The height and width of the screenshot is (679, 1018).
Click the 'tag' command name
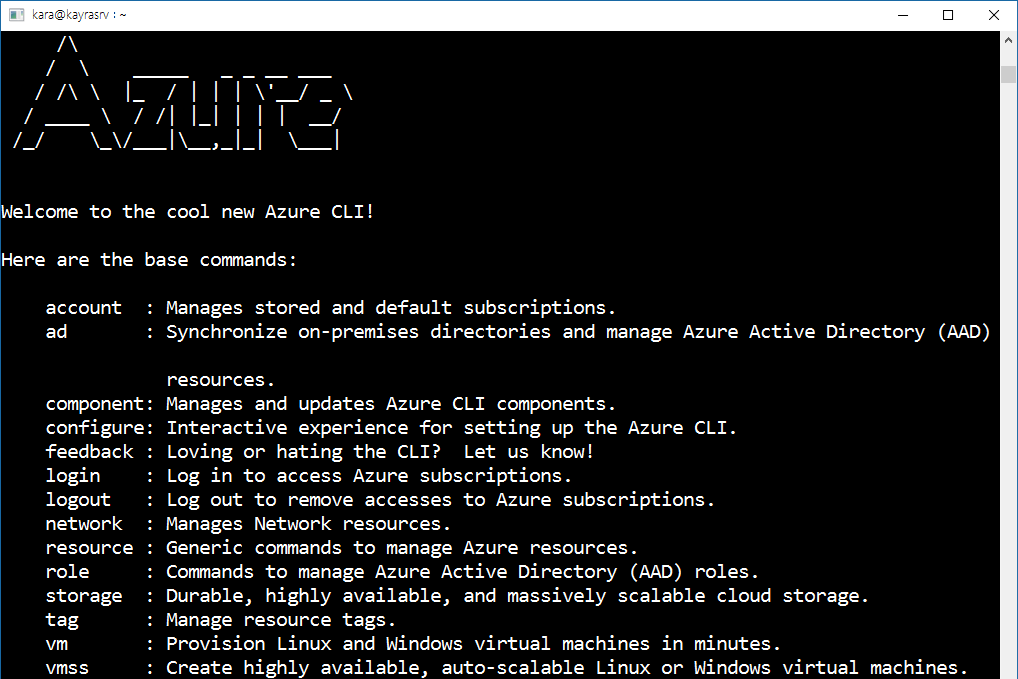click(62, 620)
